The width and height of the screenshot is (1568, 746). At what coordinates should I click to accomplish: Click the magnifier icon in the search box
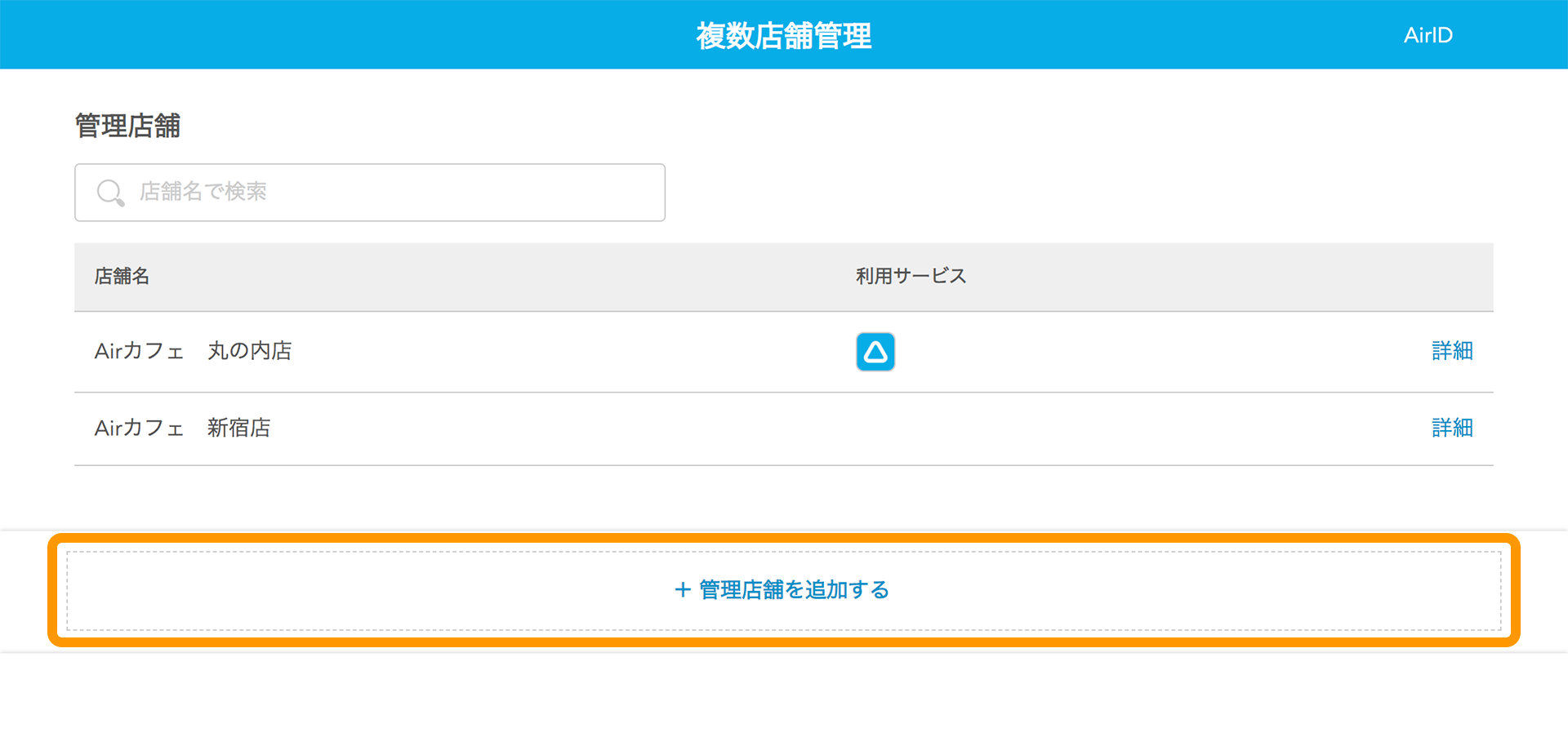pos(110,193)
